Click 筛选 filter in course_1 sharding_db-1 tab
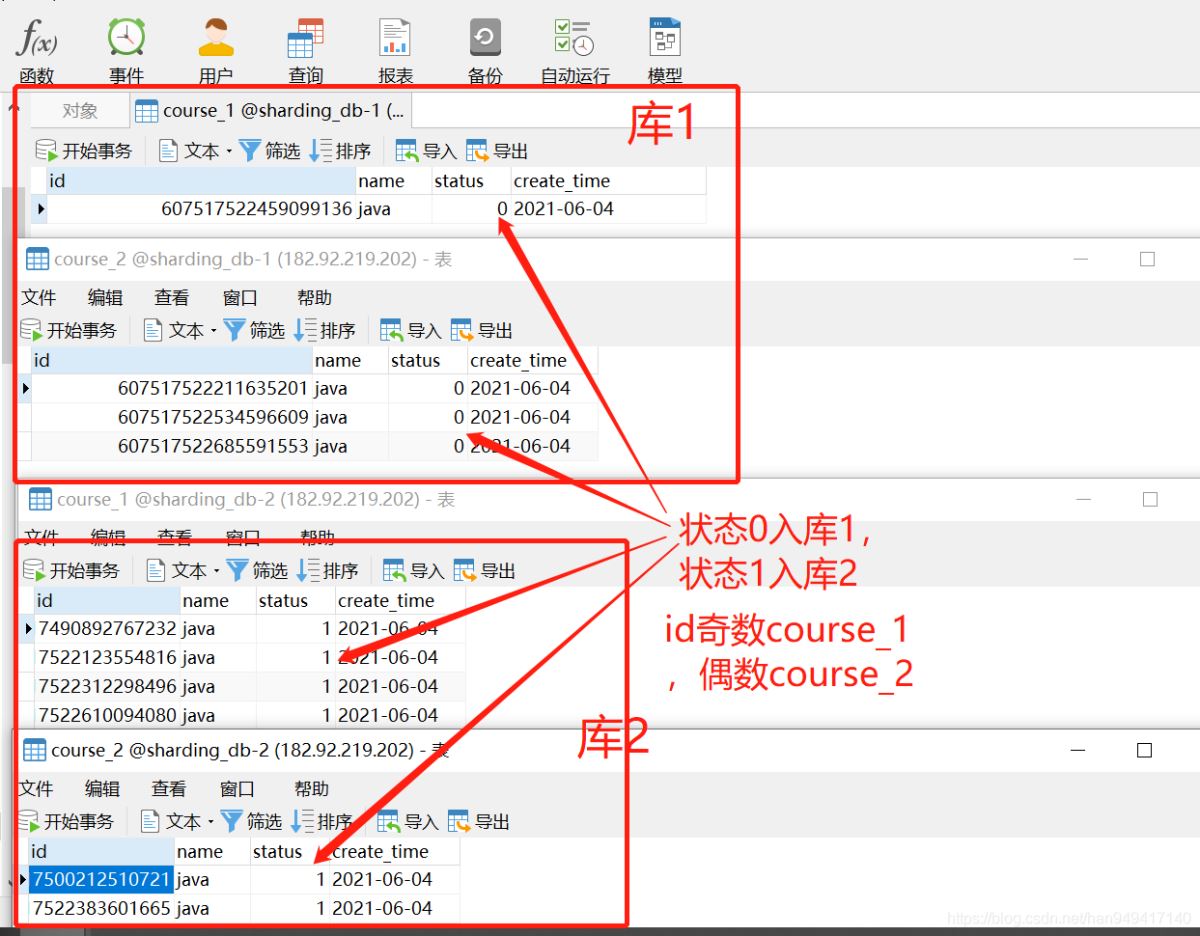 coord(270,151)
